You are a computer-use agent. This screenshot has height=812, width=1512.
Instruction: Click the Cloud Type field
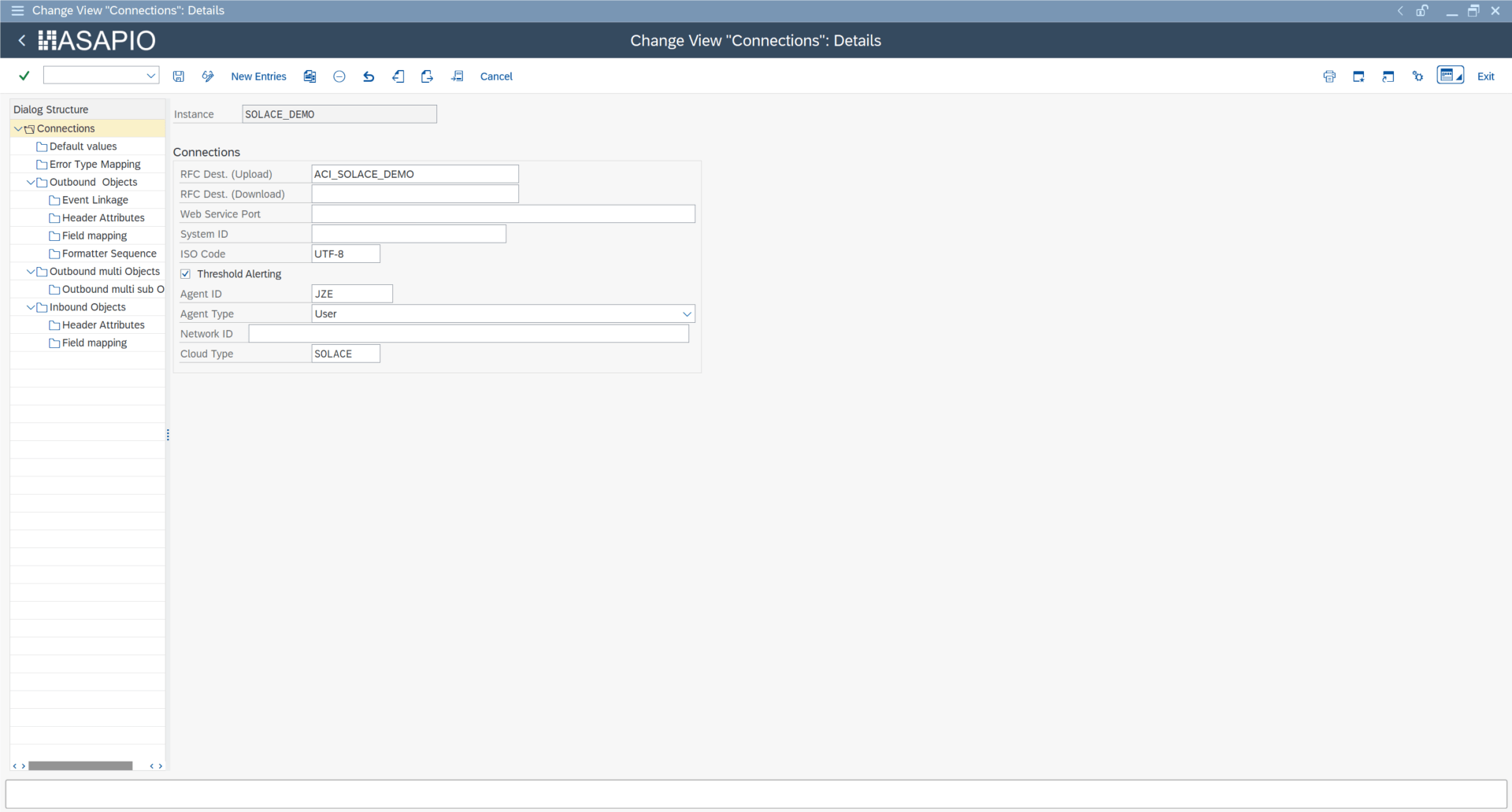(x=346, y=354)
